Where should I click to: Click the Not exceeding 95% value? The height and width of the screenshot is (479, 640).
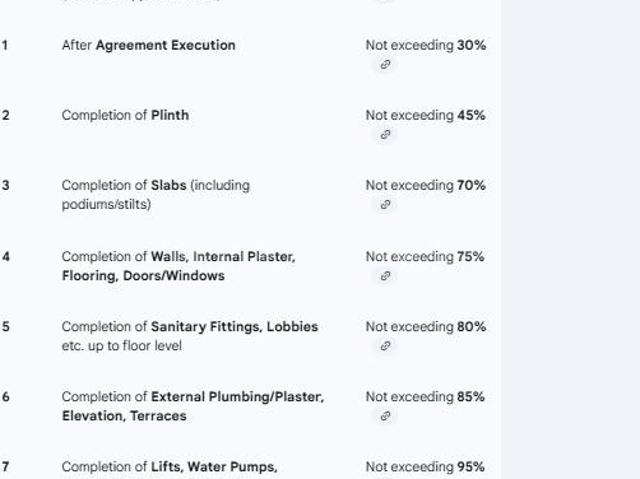[x=425, y=467]
